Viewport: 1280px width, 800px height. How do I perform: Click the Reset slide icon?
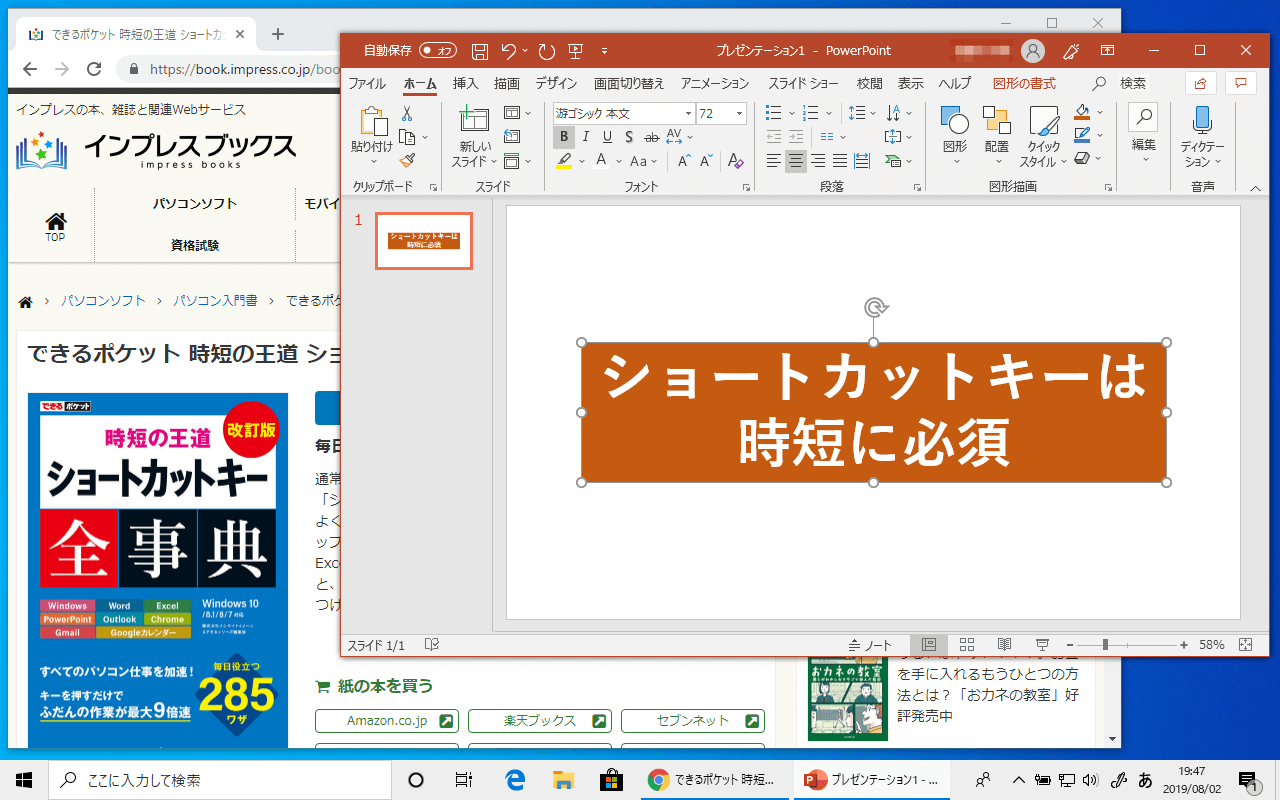click(x=512, y=137)
